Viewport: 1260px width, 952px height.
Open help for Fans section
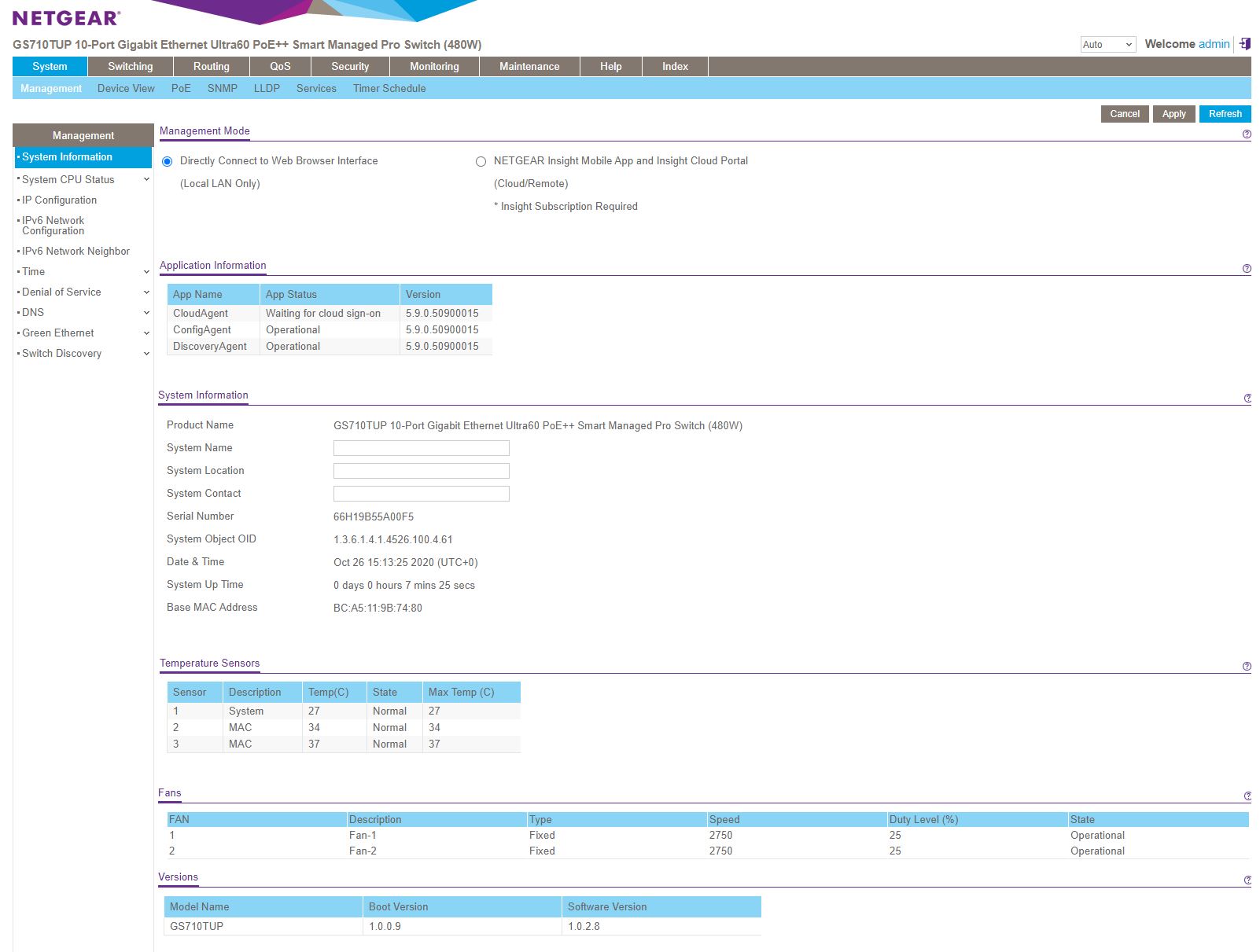(1247, 796)
